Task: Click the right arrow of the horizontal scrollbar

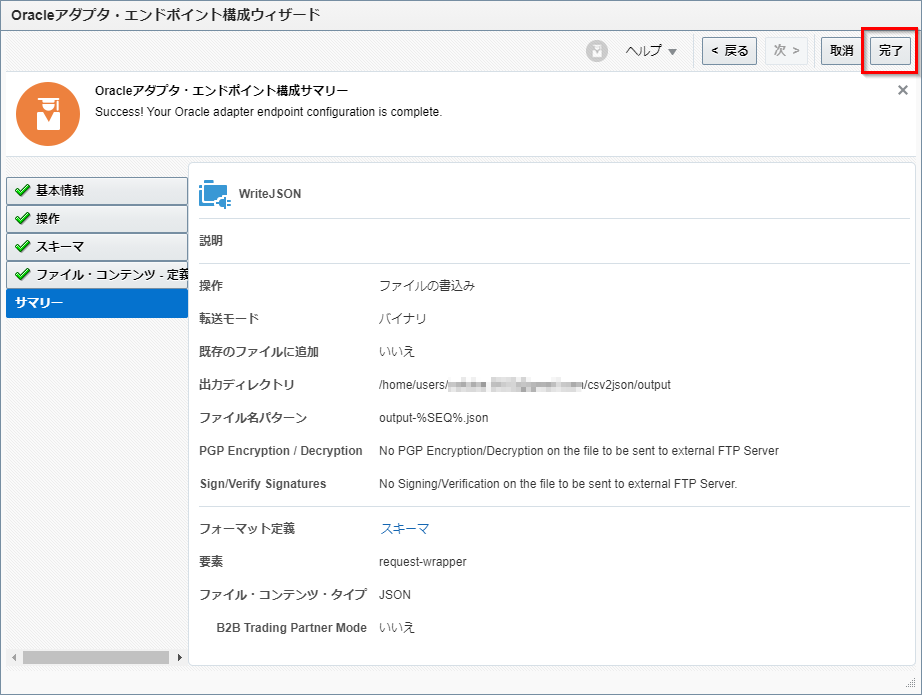Action: pos(180,657)
